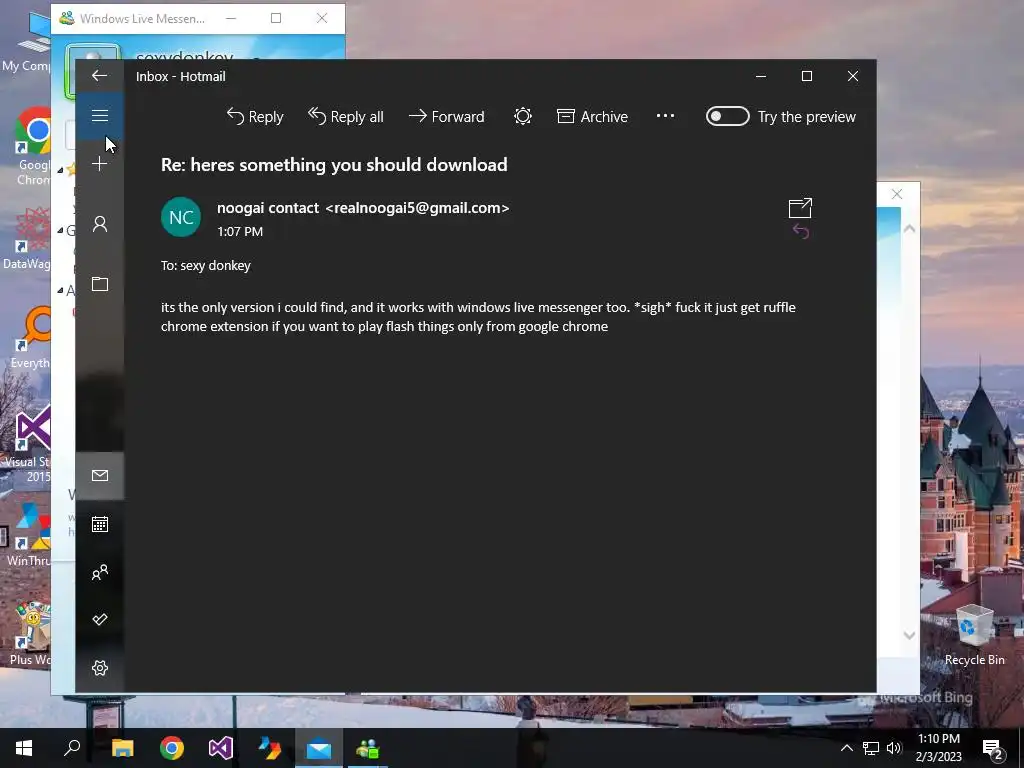This screenshot has width=1024, height=768.
Task: Open folders list in Mail sidebar
Action: coord(99,283)
